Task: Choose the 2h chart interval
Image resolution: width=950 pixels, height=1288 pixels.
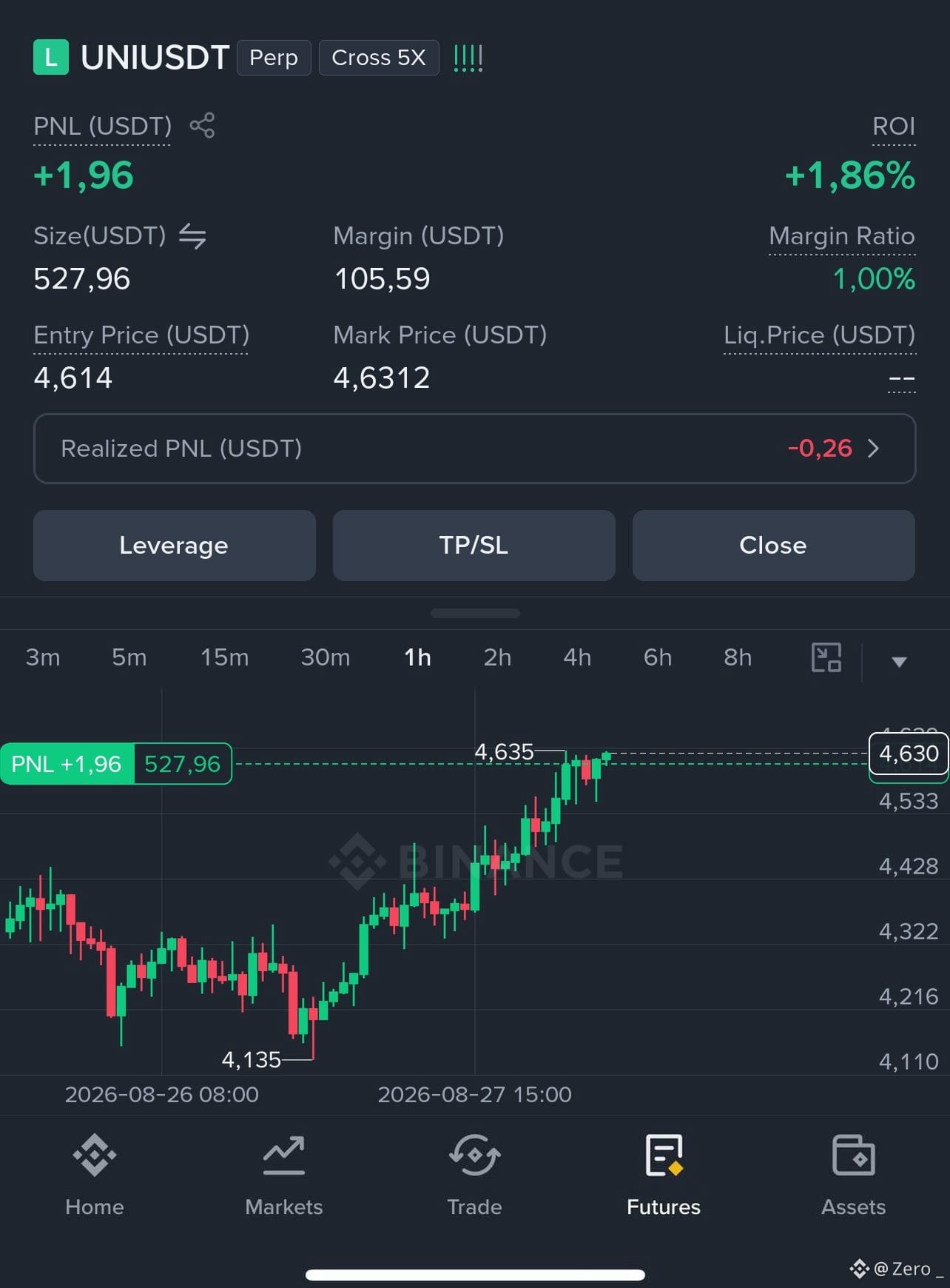Action: tap(498, 657)
